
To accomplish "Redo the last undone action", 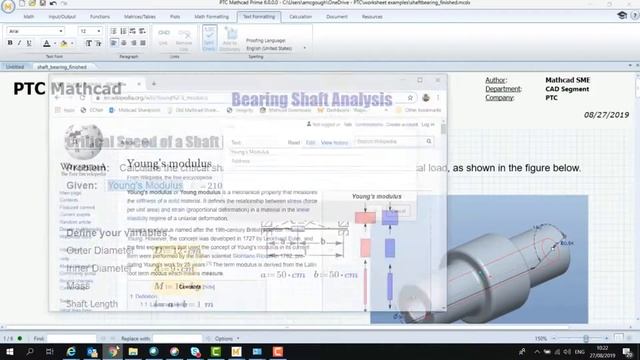I will tap(64, 3).
